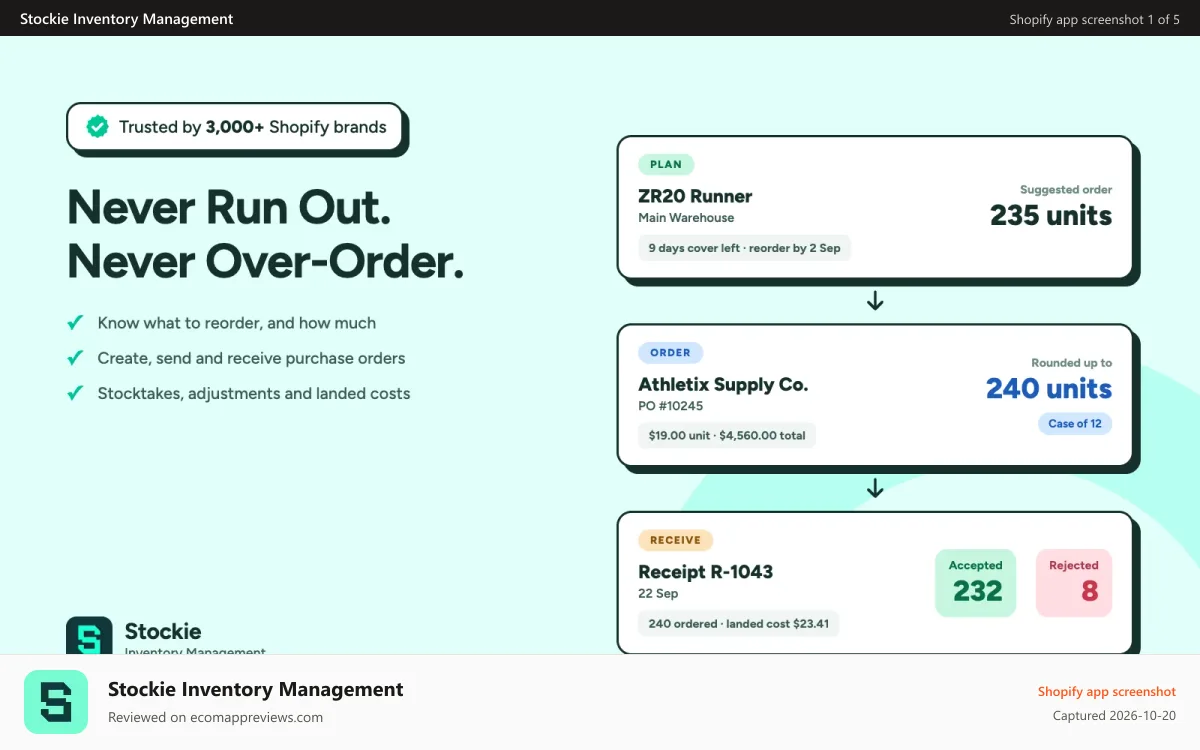Click 'Know what to reorder, and how much' text
This screenshot has height=750, width=1200.
(x=237, y=323)
